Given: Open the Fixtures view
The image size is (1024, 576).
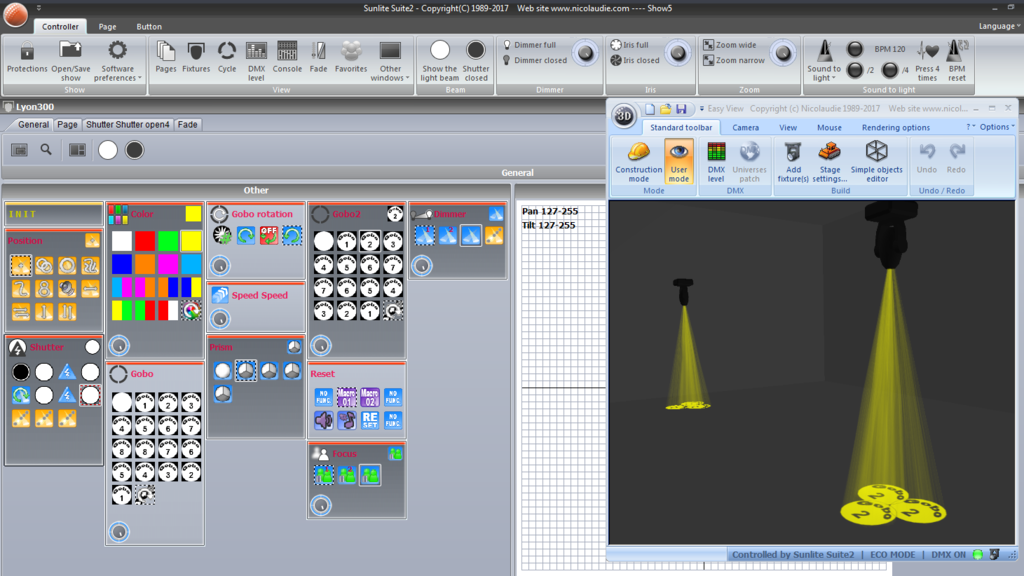Looking at the screenshot, I should coord(196,57).
